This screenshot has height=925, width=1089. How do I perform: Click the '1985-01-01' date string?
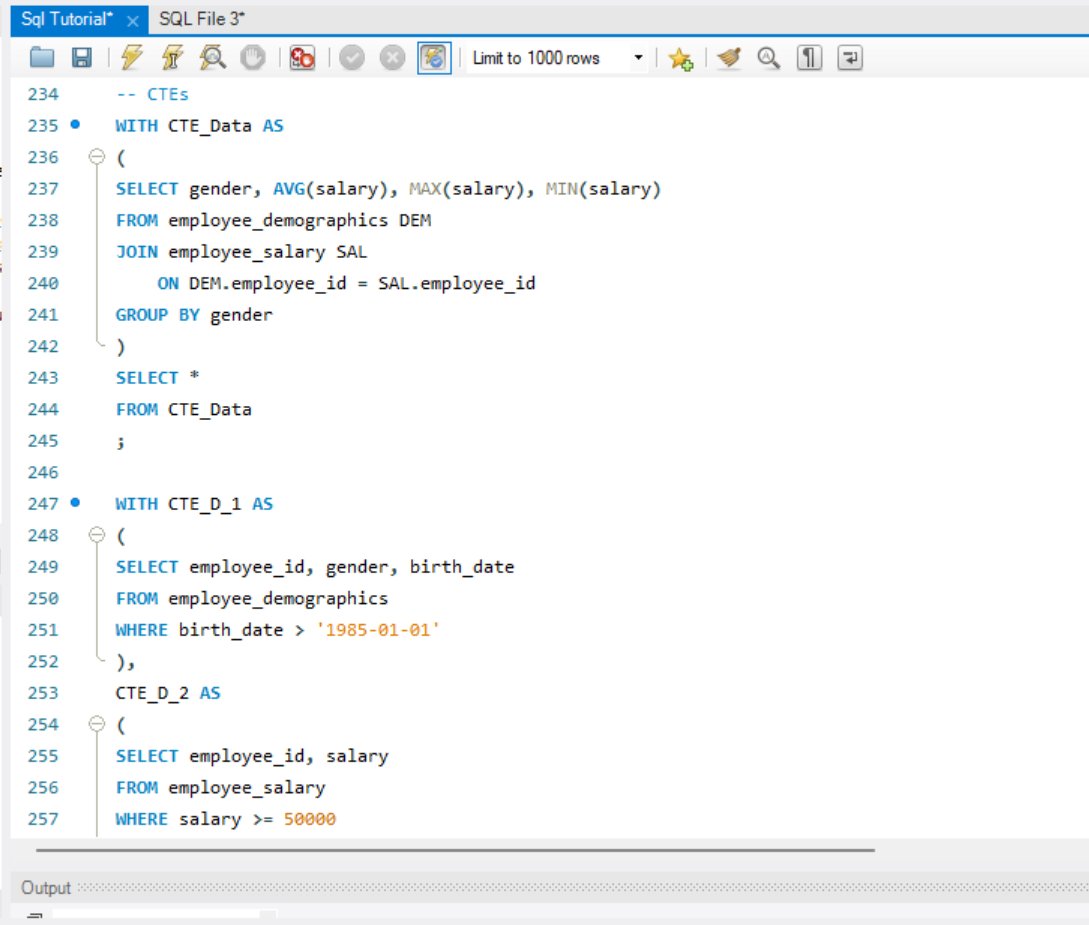point(378,630)
